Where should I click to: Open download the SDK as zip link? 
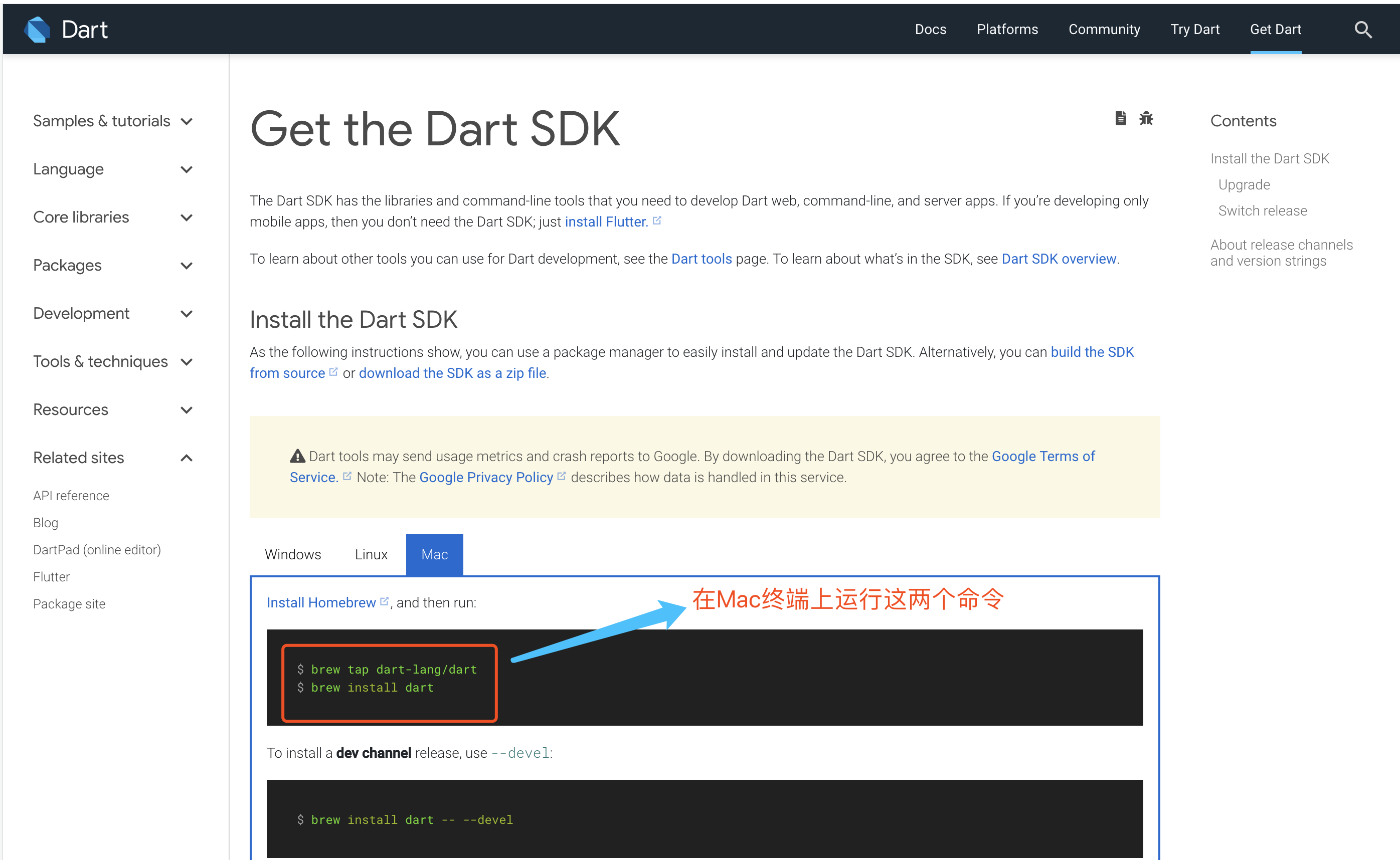[452, 373]
